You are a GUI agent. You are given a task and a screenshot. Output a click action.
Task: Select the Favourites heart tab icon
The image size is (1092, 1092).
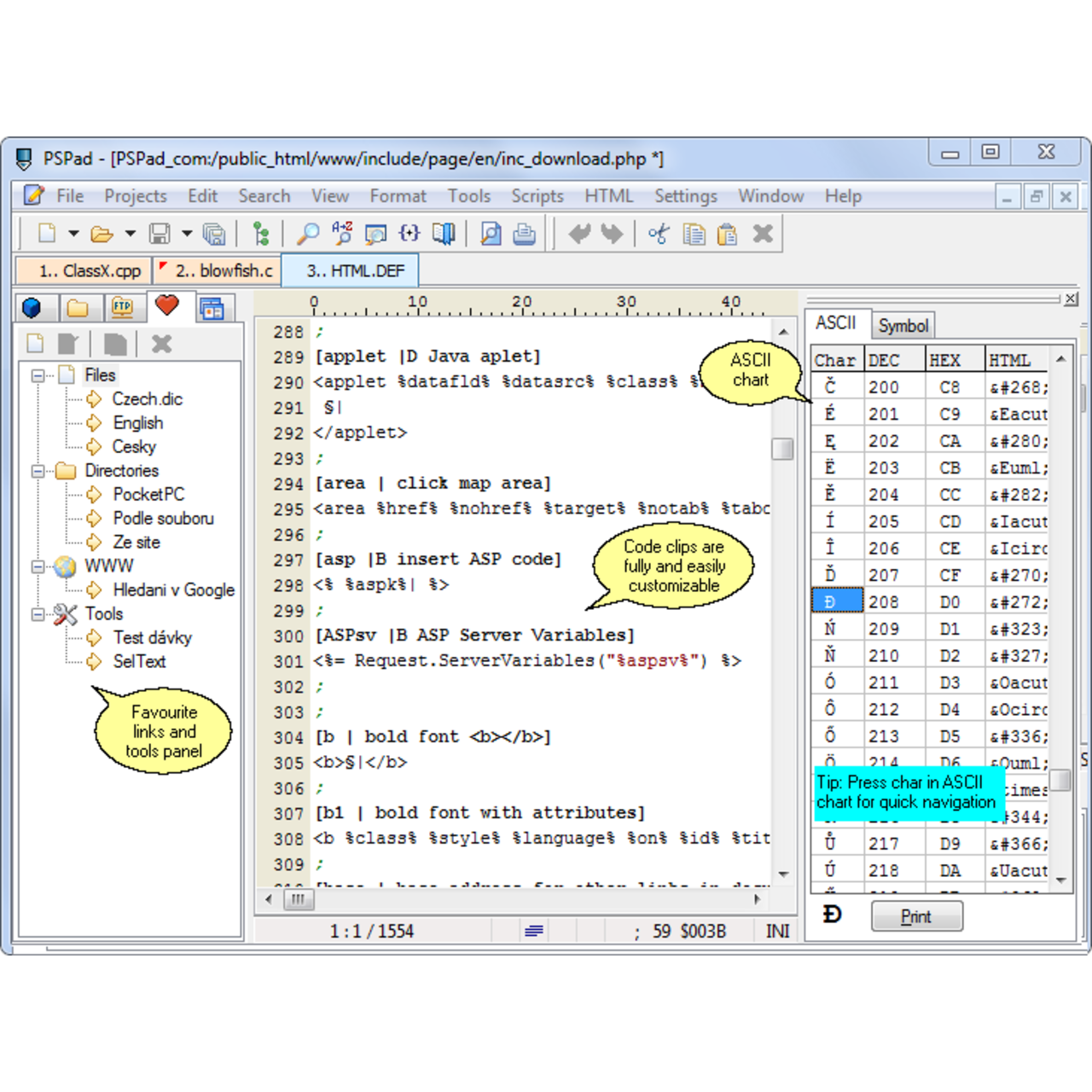coord(167,305)
